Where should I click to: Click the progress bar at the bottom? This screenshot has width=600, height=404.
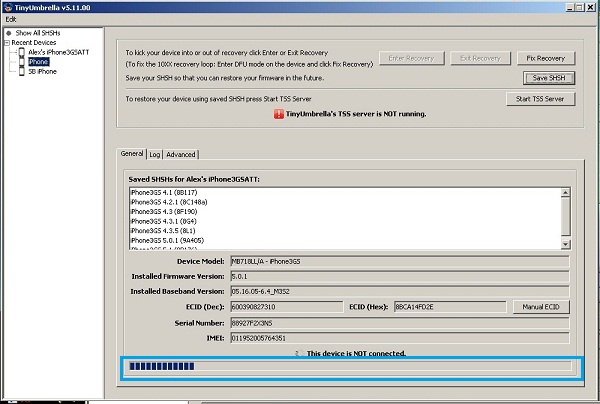click(350, 367)
